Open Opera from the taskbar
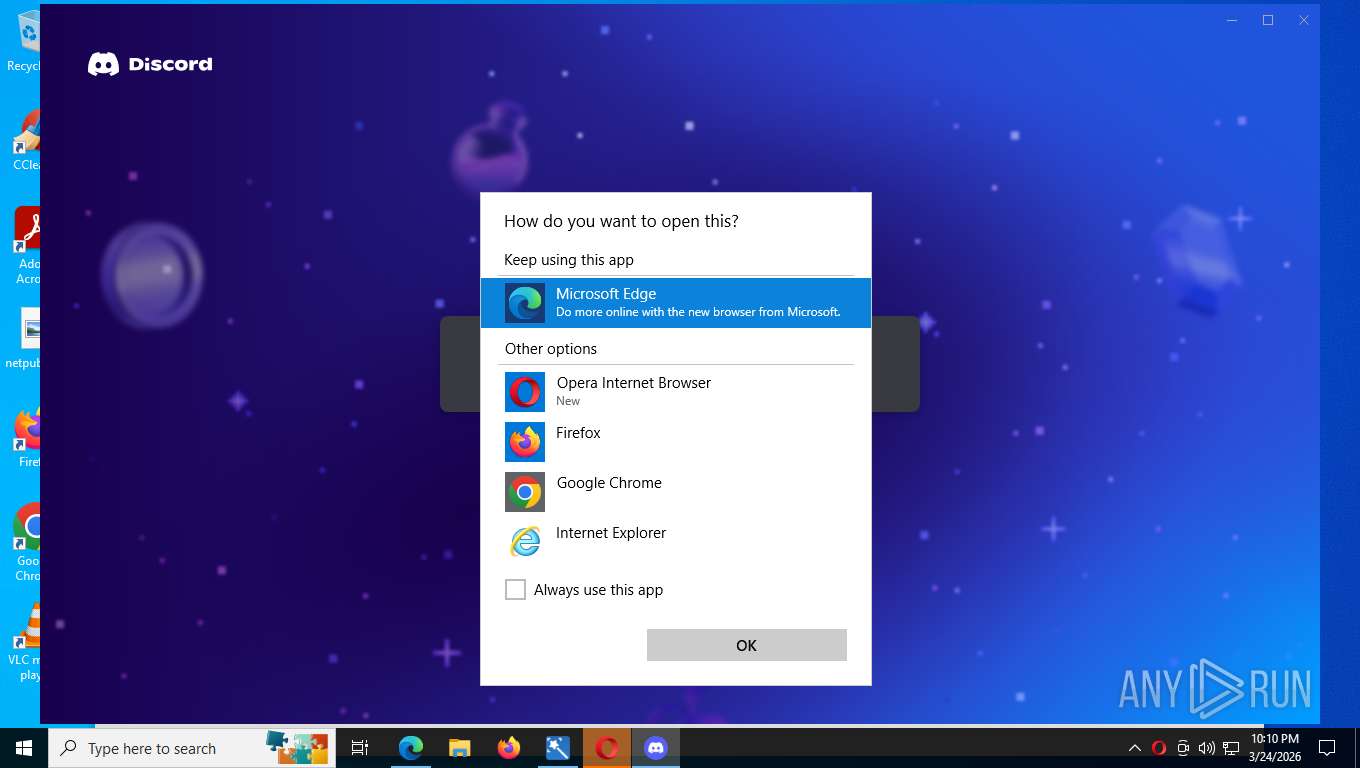The width and height of the screenshot is (1360, 768). 606,748
